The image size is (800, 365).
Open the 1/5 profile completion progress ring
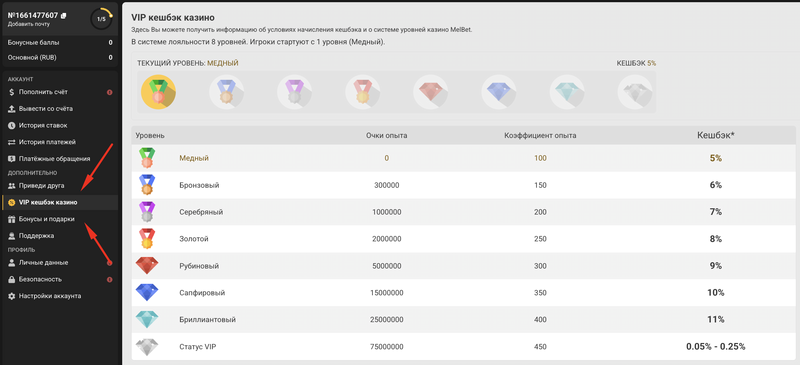(x=102, y=19)
